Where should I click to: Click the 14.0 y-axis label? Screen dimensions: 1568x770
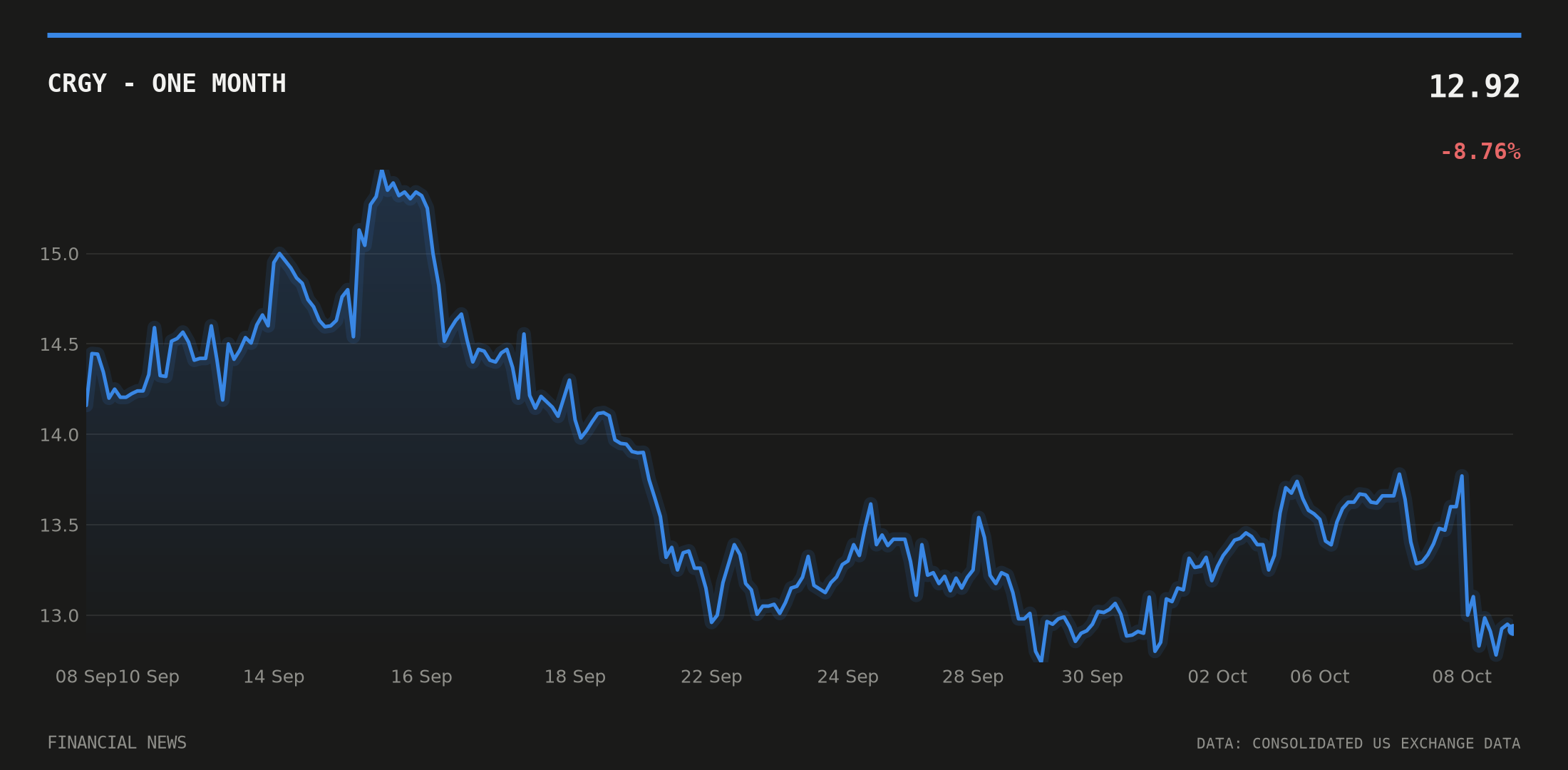coord(59,435)
